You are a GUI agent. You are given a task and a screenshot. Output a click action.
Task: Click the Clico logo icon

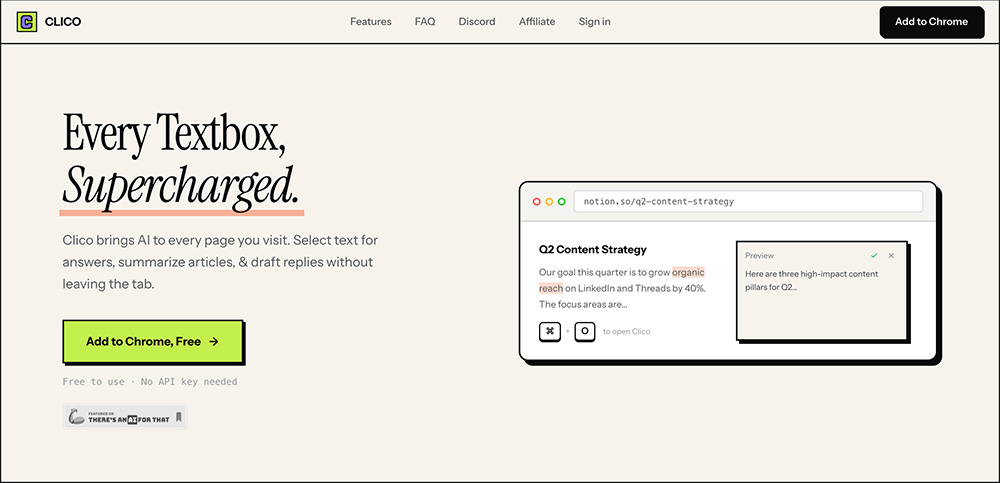click(x=27, y=22)
